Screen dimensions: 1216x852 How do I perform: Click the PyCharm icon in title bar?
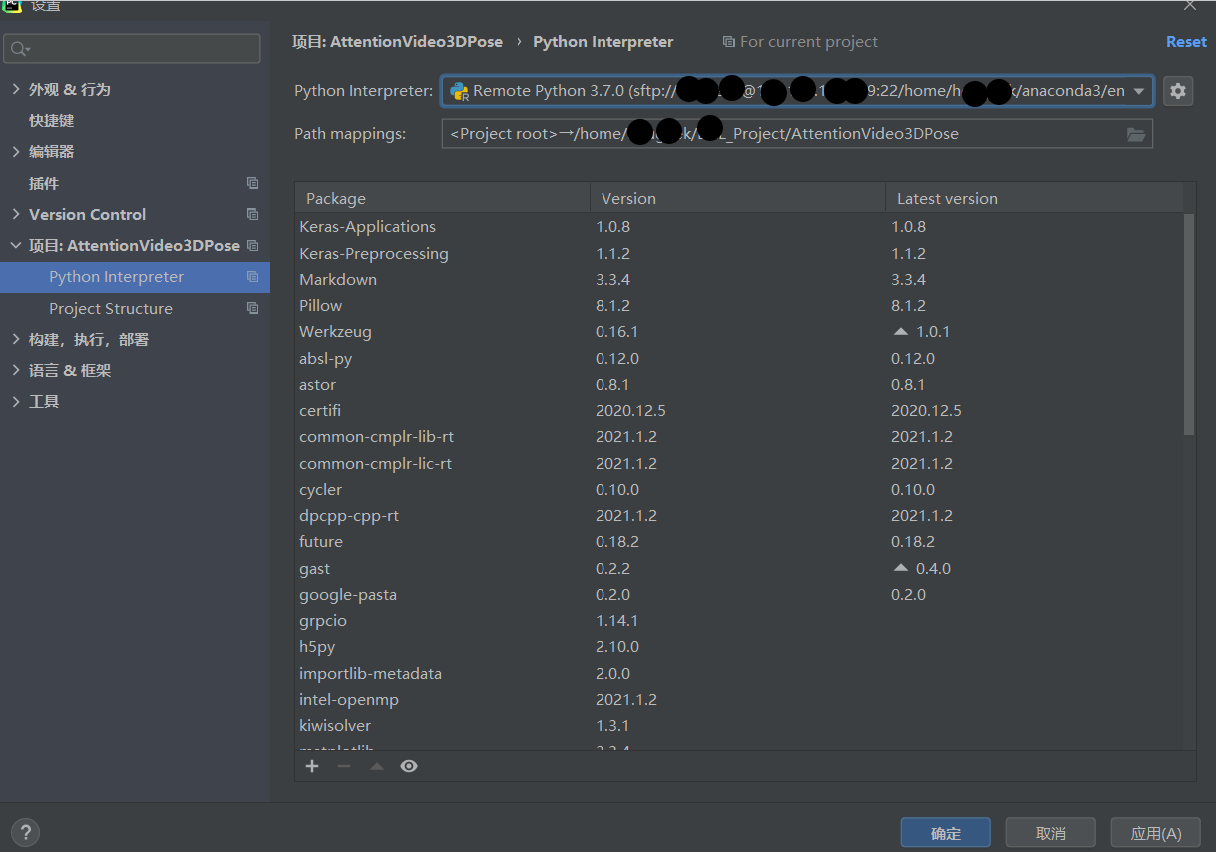[11, 4]
